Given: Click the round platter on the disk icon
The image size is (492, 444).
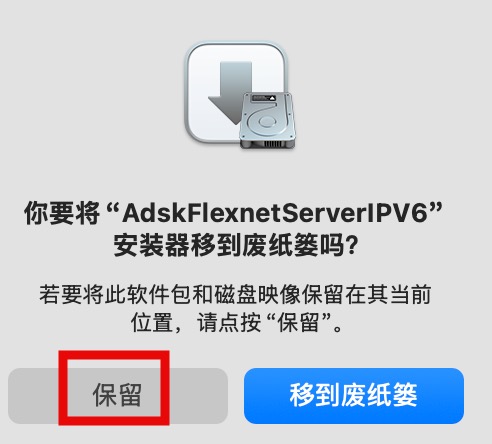Looking at the screenshot, I should [x=266, y=121].
